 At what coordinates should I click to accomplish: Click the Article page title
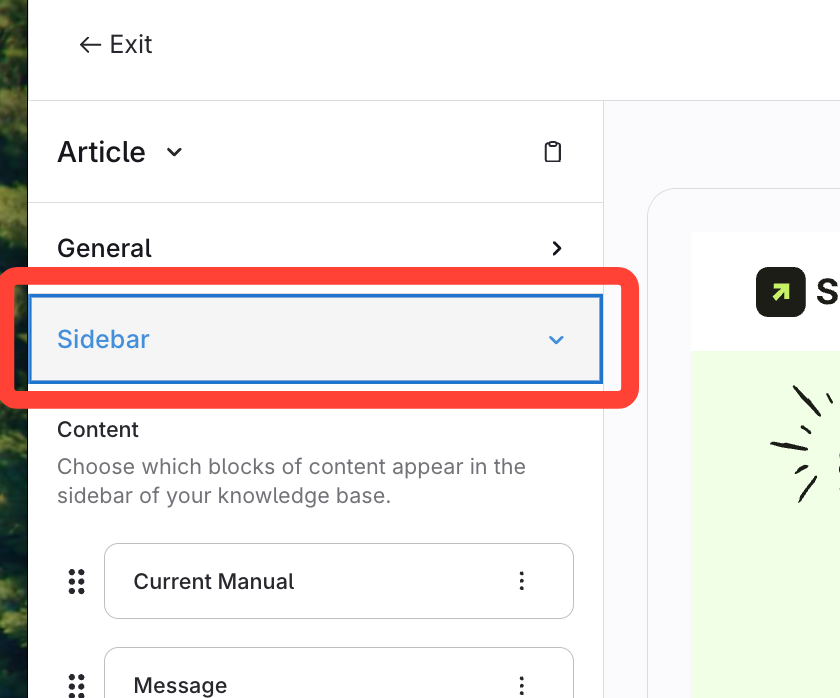click(101, 152)
